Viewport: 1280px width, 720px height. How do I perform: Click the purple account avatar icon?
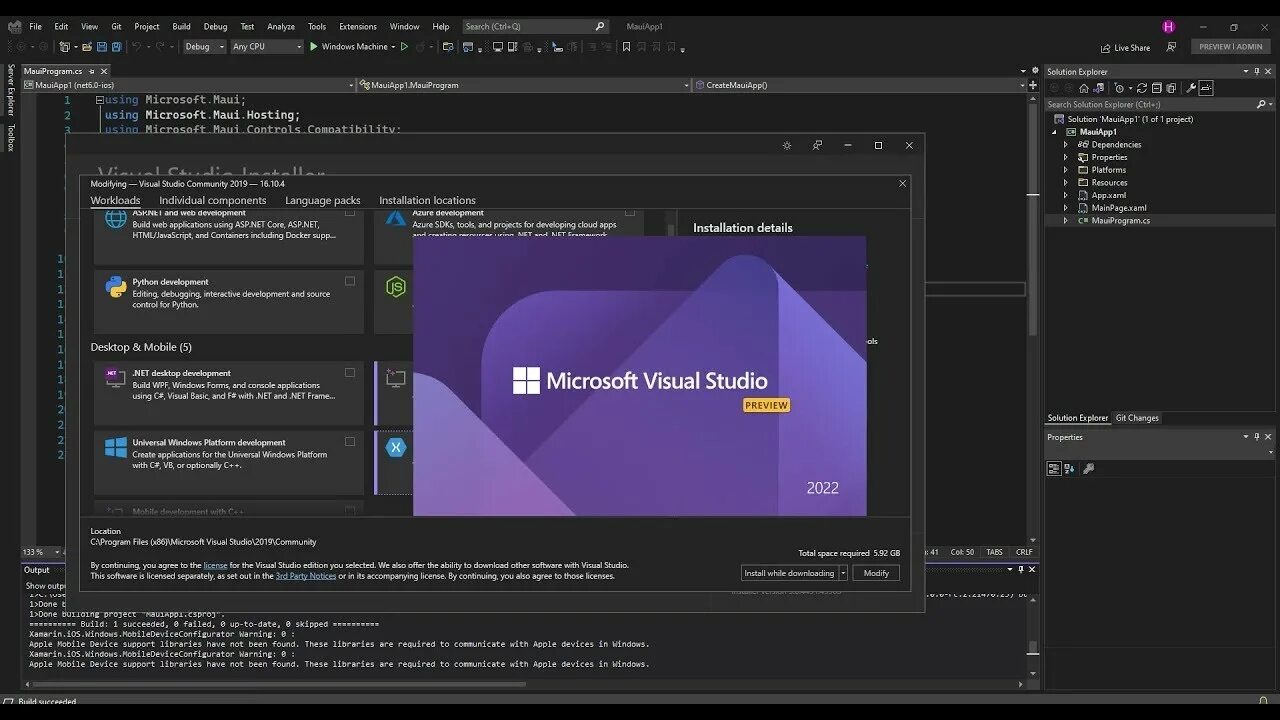pyautogui.click(x=1168, y=26)
